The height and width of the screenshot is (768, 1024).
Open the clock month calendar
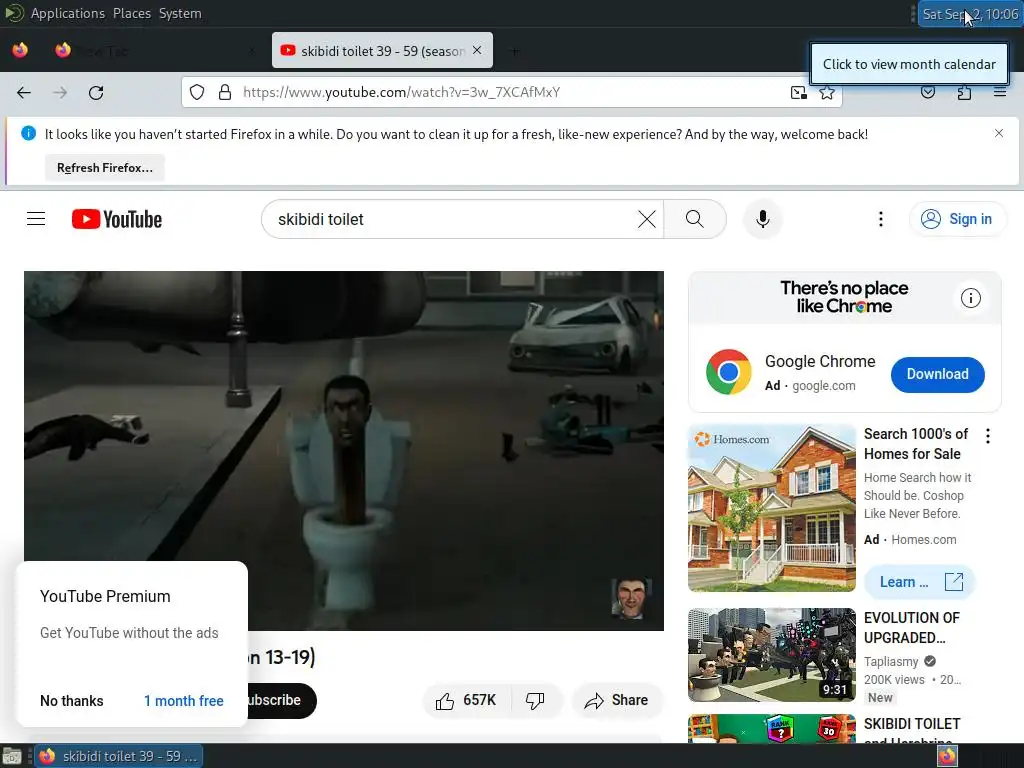[970, 14]
